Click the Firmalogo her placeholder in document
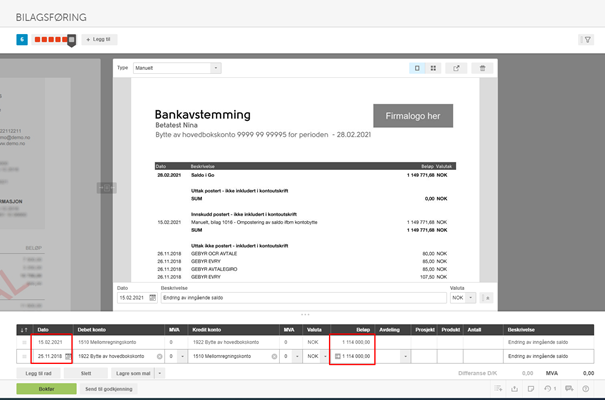The height and width of the screenshot is (400, 605). 413,116
